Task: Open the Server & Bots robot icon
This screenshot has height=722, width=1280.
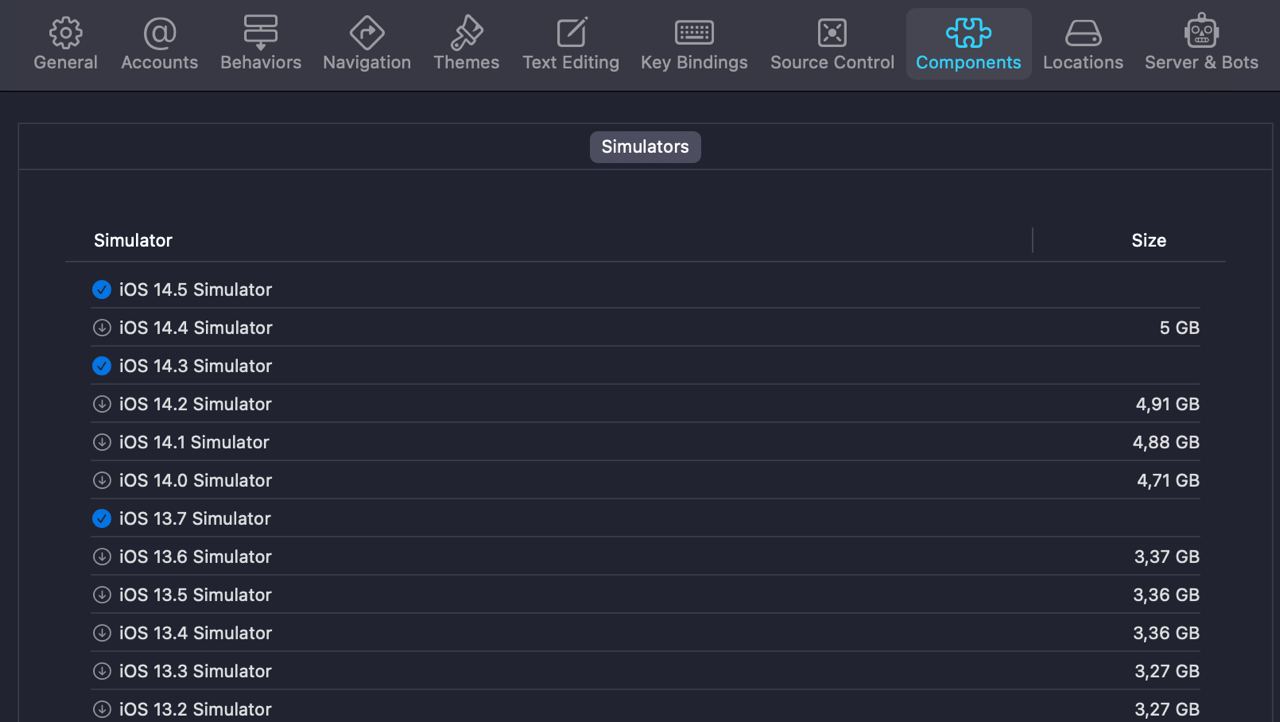Action: 1201,33
